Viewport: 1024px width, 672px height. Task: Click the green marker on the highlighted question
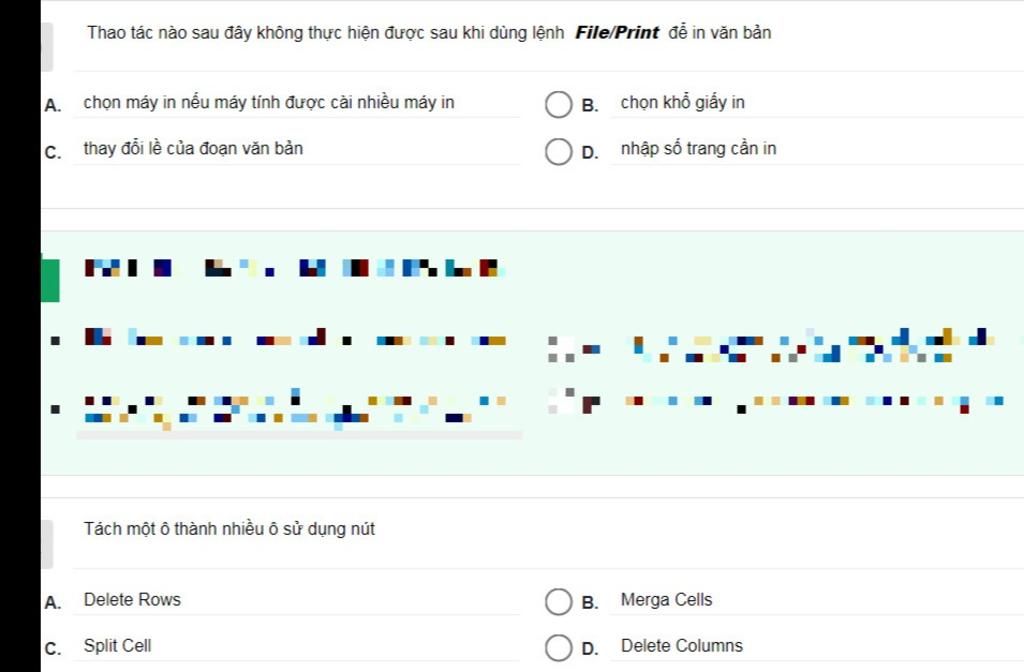coord(49,279)
